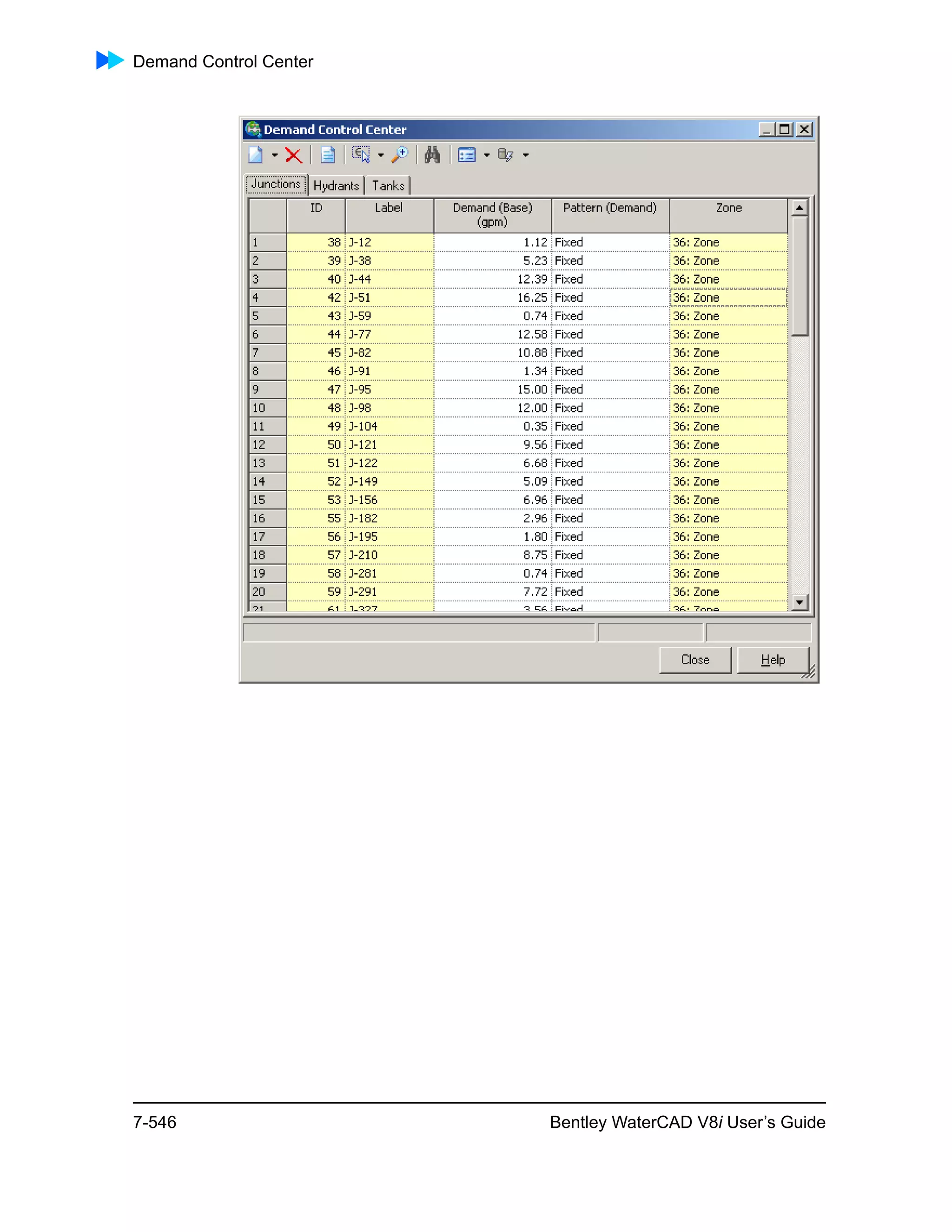Click the 10.88 demand value

click(x=532, y=352)
